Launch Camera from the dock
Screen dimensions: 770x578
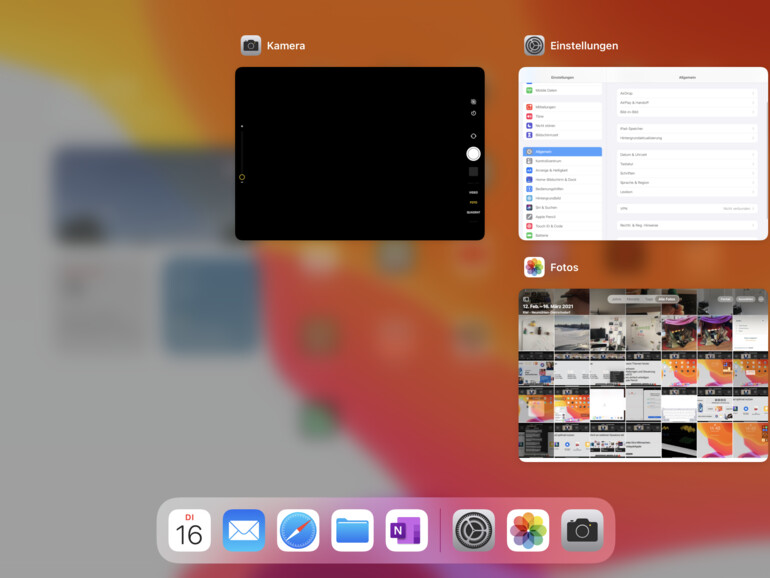tap(582, 530)
